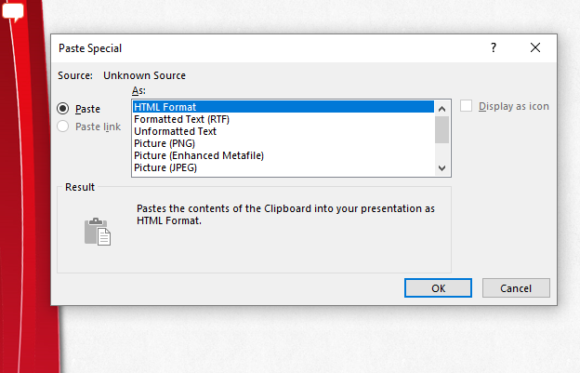The image size is (580, 373).
Task: Click the comment bubble icon
Action: [13, 11]
